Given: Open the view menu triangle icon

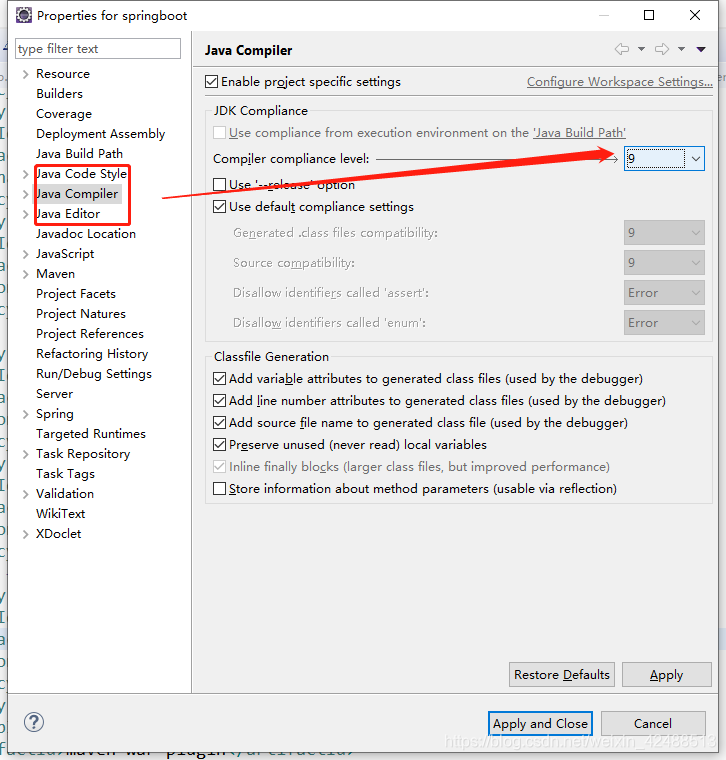Looking at the screenshot, I should pos(701,49).
